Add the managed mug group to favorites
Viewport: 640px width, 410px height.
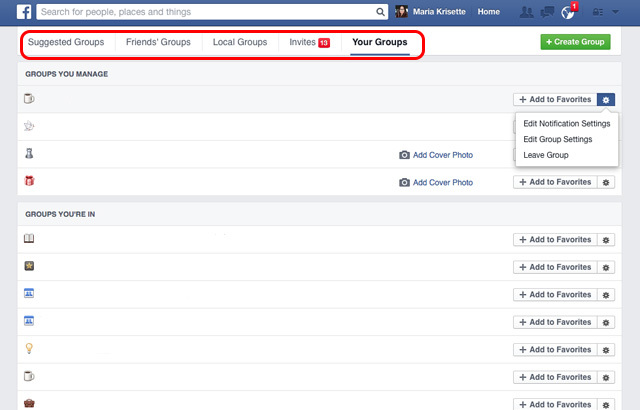click(555, 100)
